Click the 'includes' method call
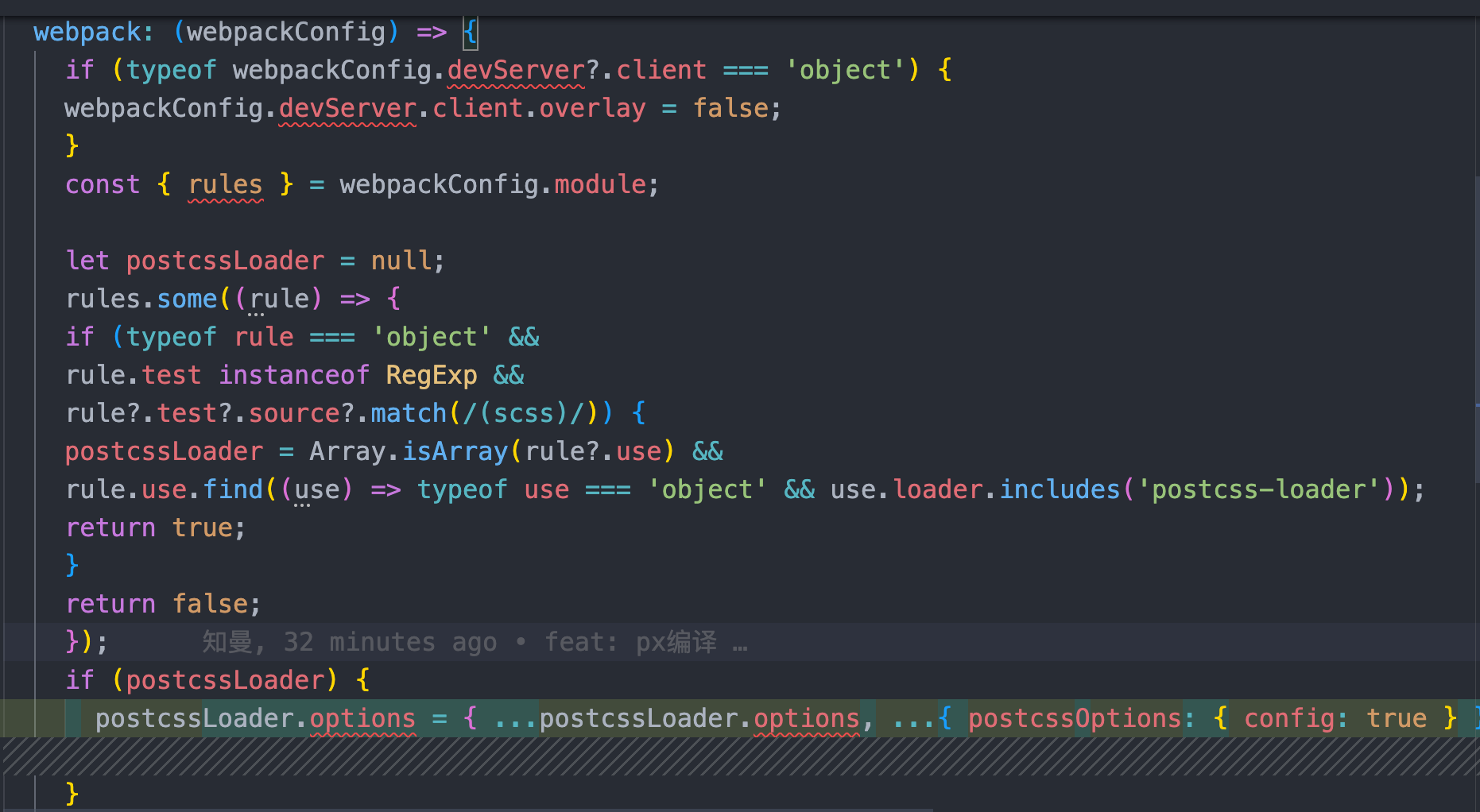This screenshot has width=1480, height=812. point(1060,489)
